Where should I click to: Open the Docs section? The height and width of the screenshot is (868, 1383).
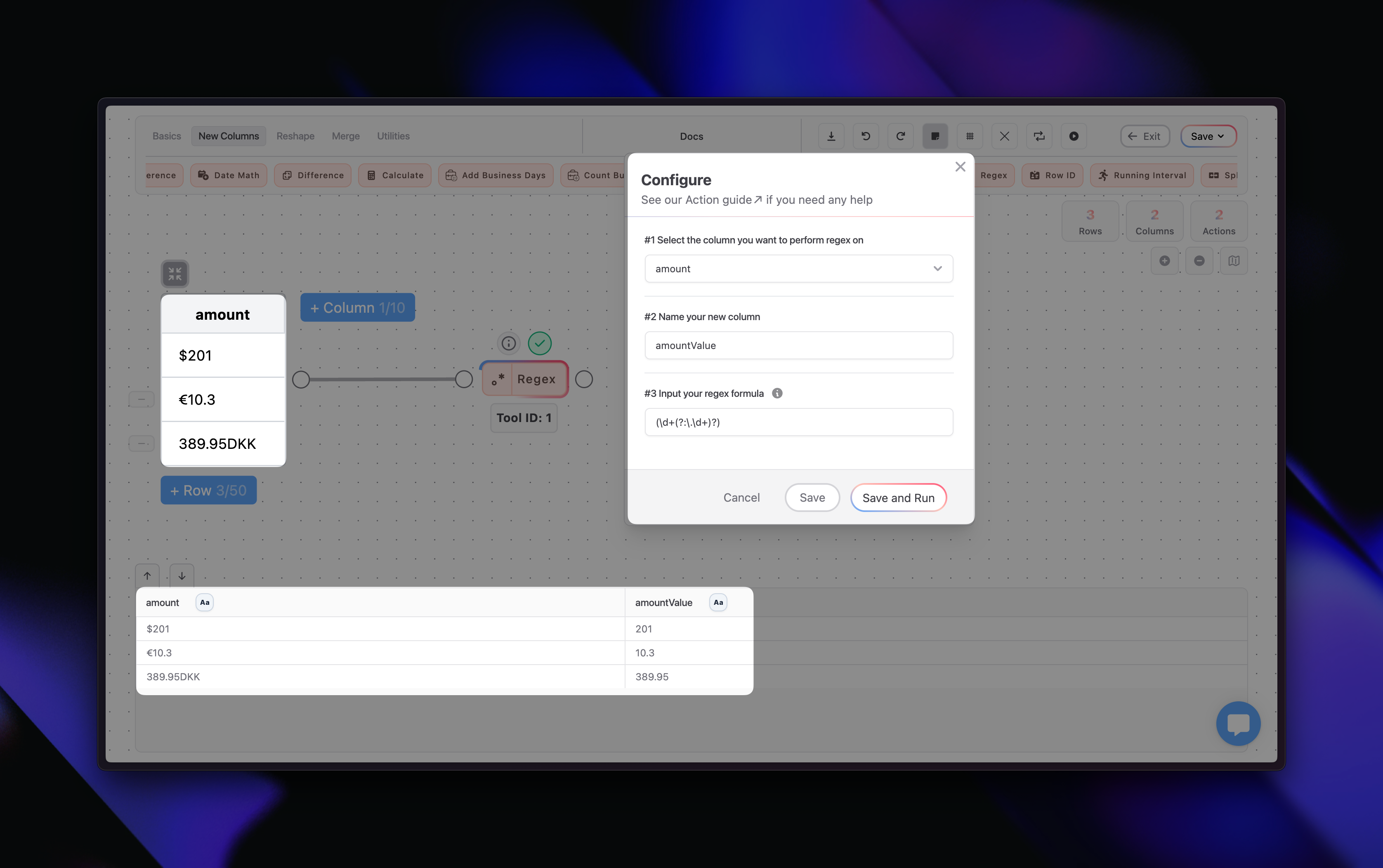[x=691, y=136]
